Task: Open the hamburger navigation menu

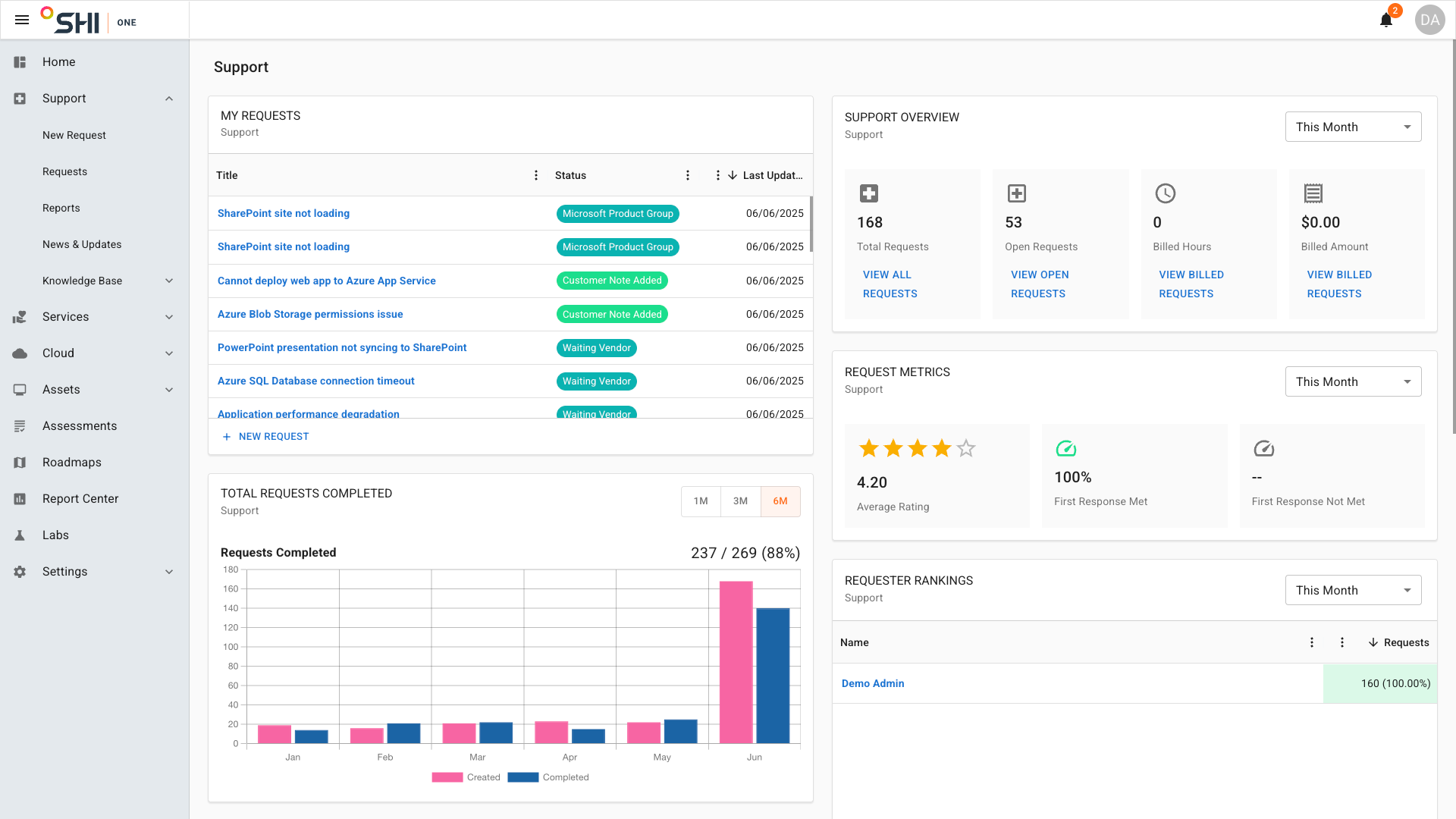Action: [x=22, y=20]
